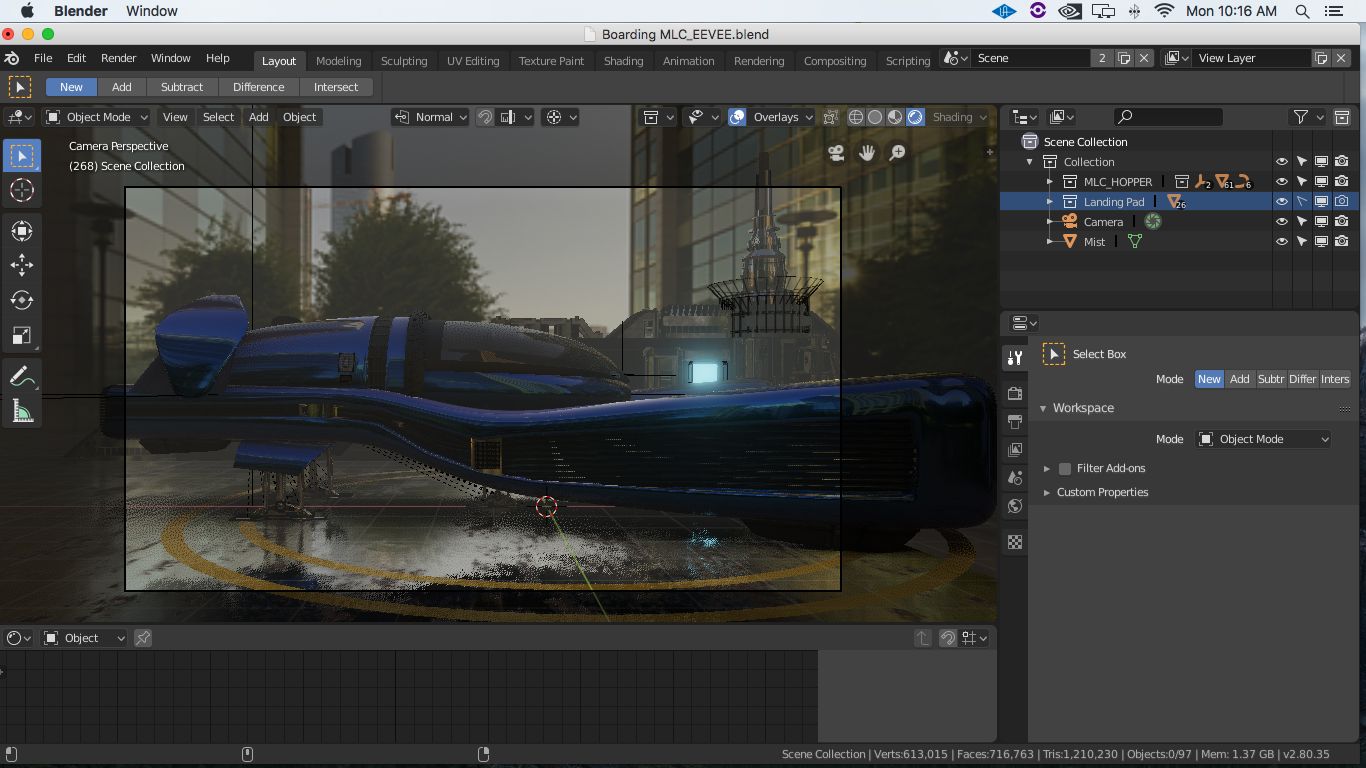This screenshot has width=1366, height=768.
Task: Activate the Move tool
Action: tap(21, 265)
